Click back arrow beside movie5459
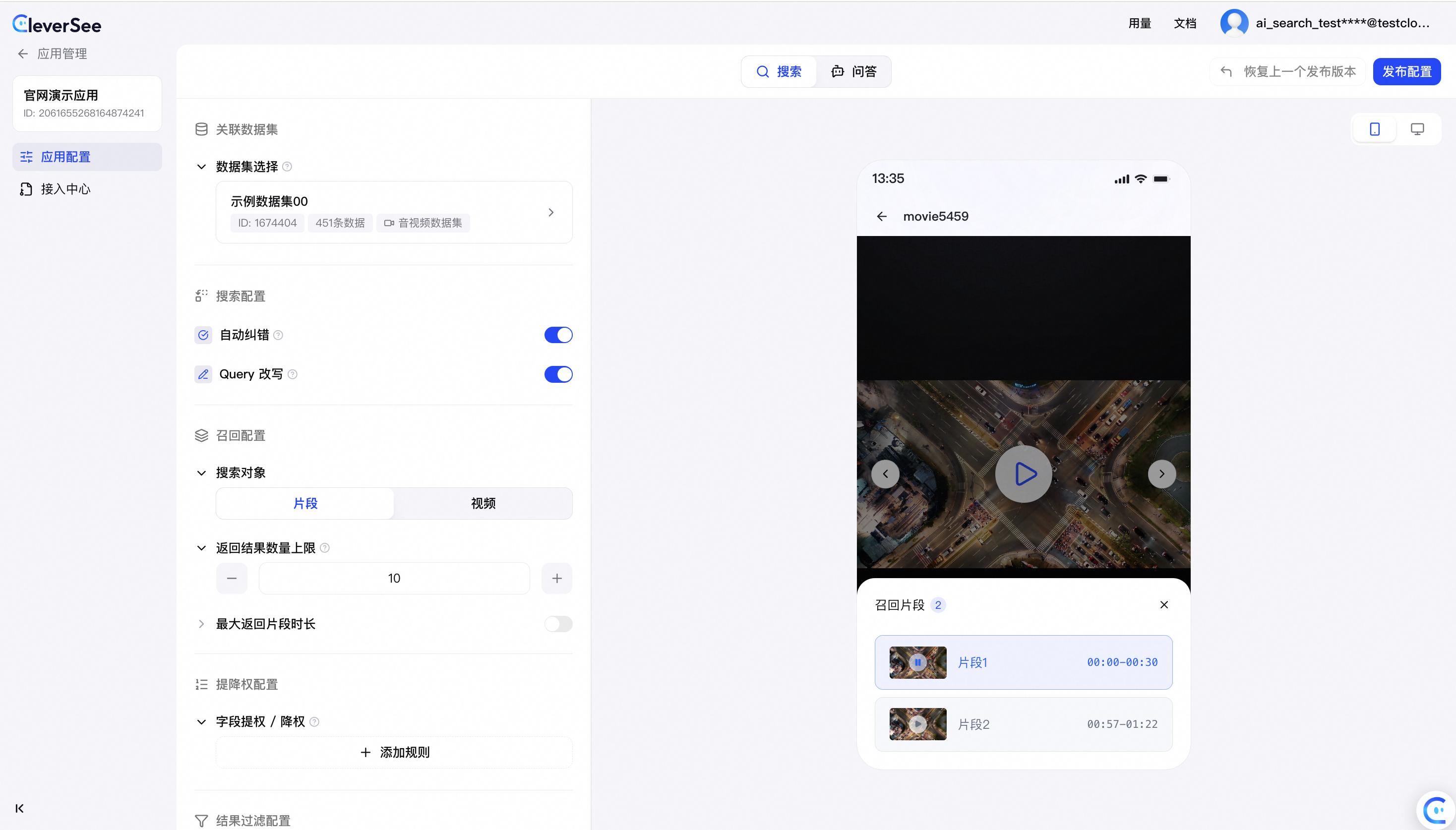Viewport: 1456px width, 830px height. click(x=882, y=216)
